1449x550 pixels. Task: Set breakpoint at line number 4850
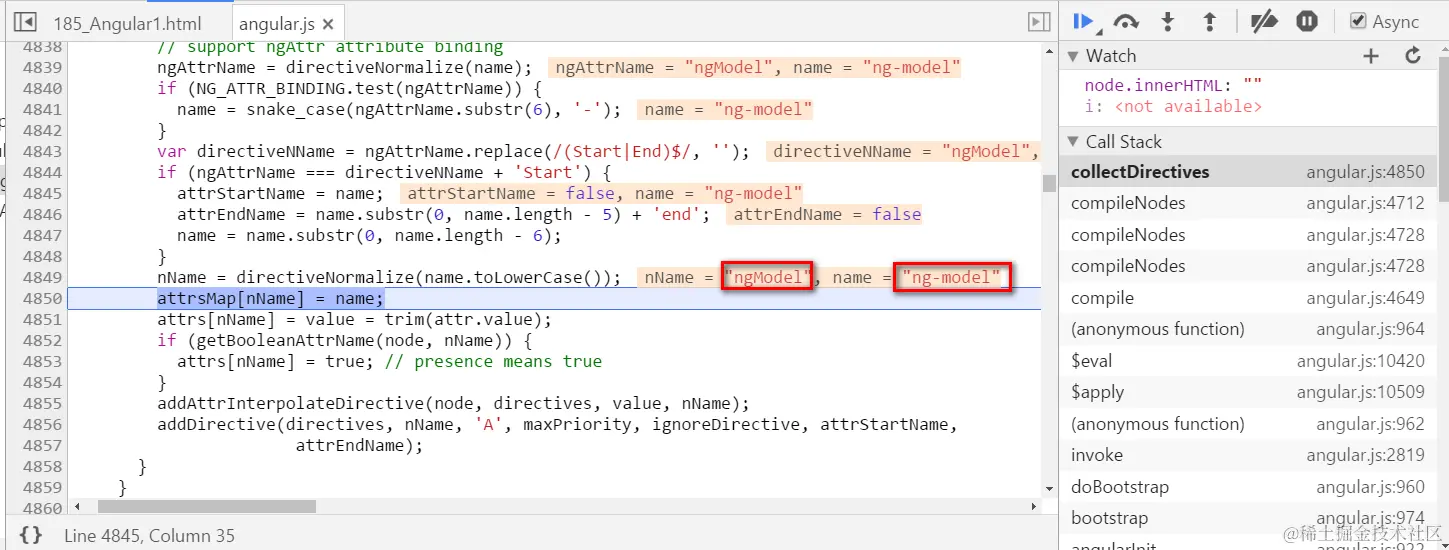pyautogui.click(x=42, y=299)
